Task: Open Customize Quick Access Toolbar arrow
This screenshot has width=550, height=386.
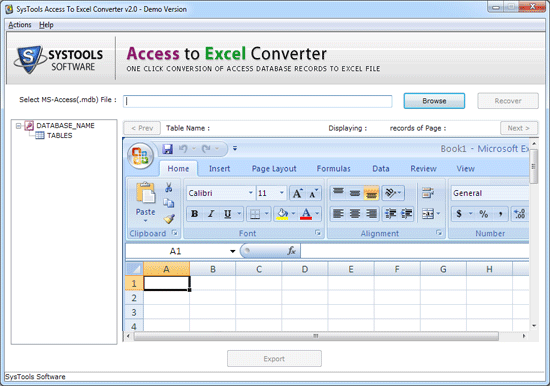Action: pyautogui.click(x=235, y=148)
